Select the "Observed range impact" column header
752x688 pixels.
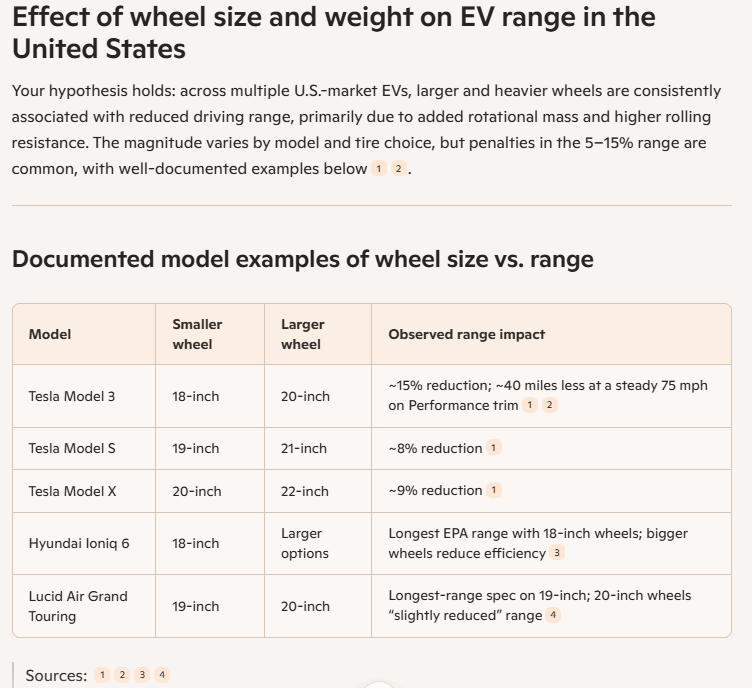tap(466, 334)
